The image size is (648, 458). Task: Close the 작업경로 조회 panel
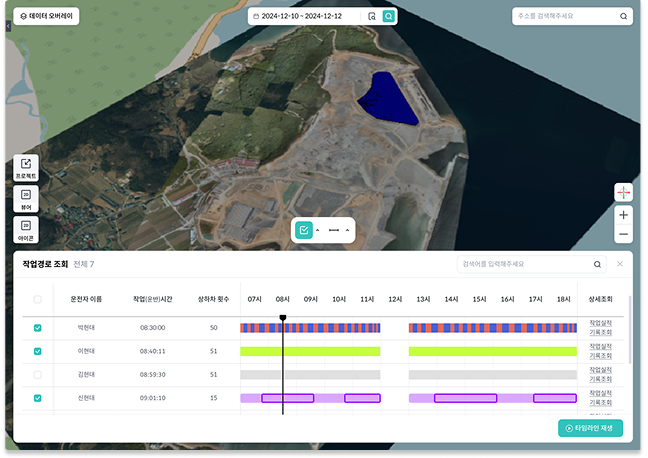point(619,264)
